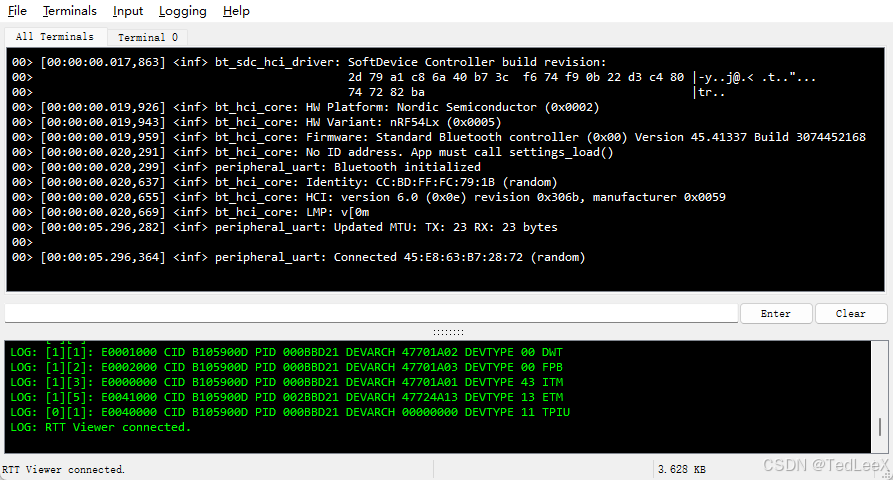The height and width of the screenshot is (480, 893).
Task: Switch to the All Terminals tab
Action: tap(55, 36)
